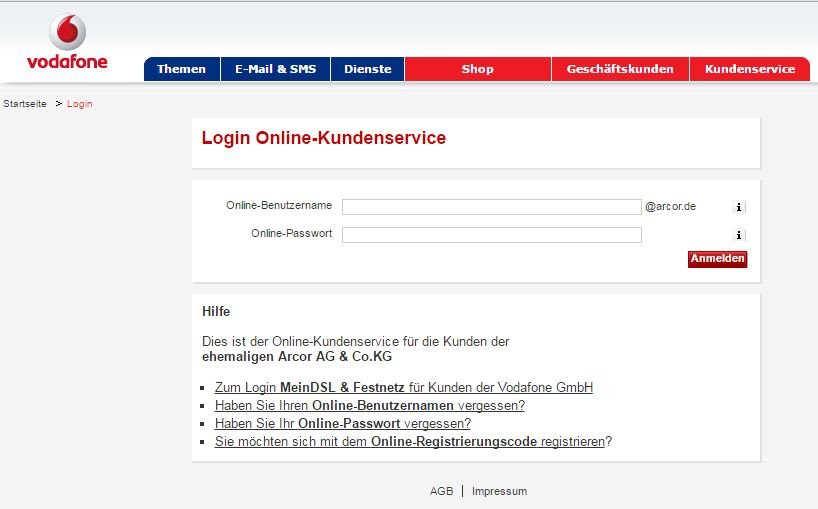The image size is (818, 509).
Task: Open the E-Mail & SMS tab
Action: (275, 69)
